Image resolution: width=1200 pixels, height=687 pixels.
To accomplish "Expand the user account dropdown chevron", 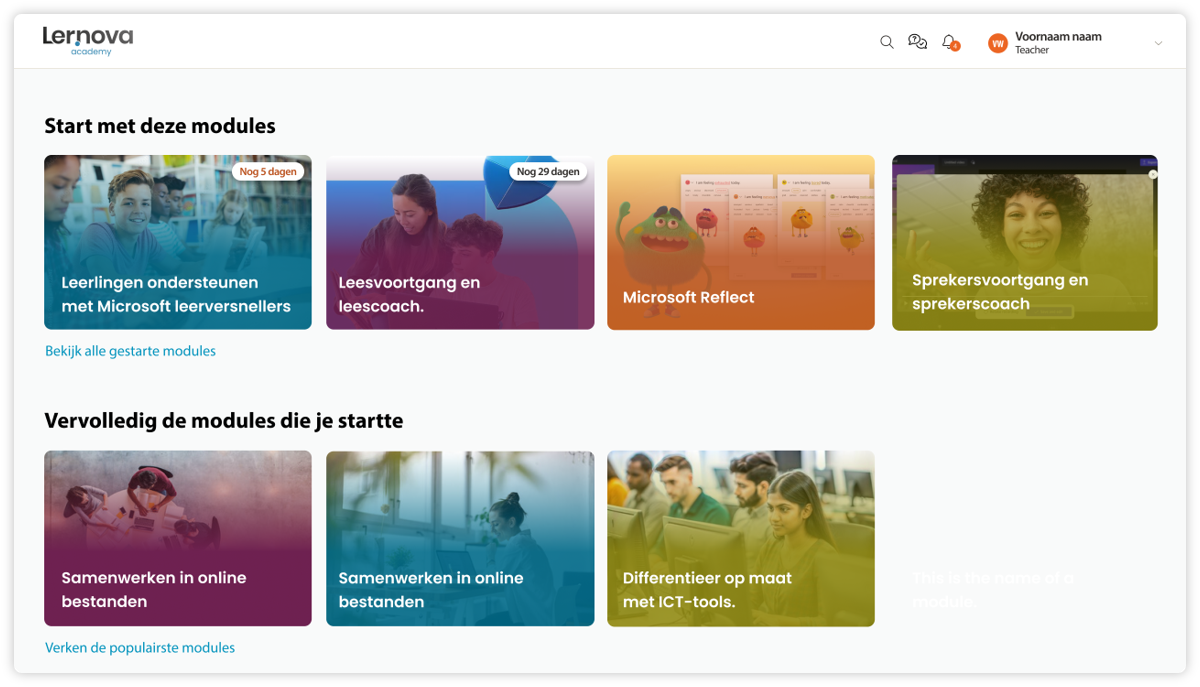I will 1158,43.
